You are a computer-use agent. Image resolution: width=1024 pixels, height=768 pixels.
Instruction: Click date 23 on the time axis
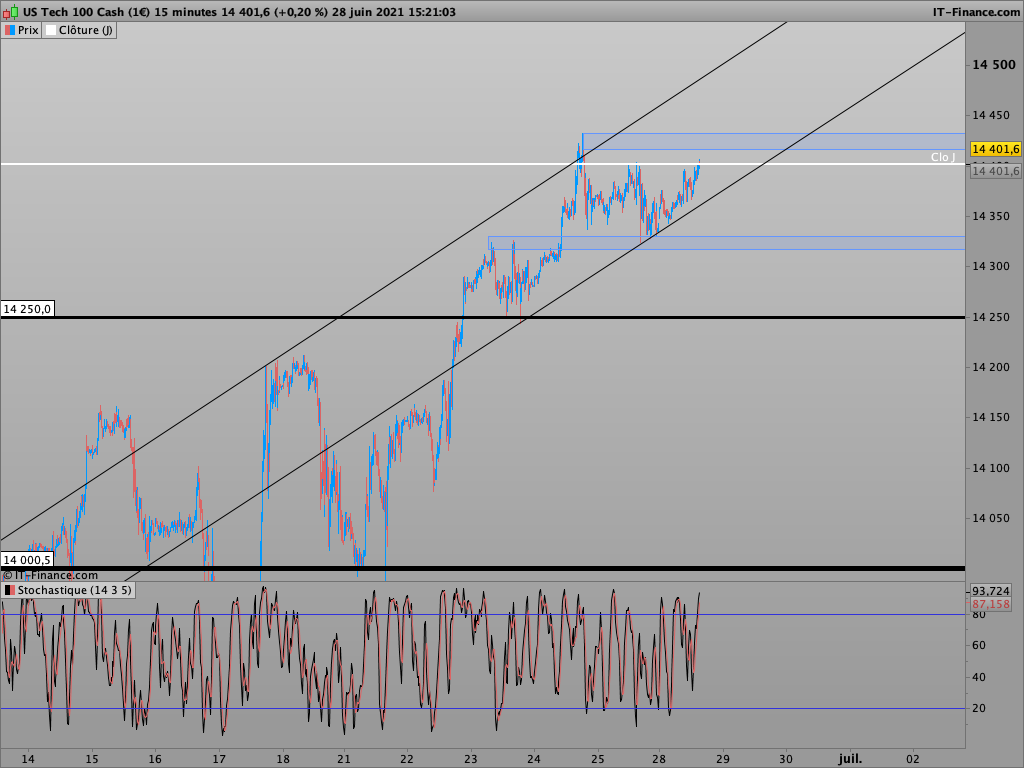click(471, 759)
